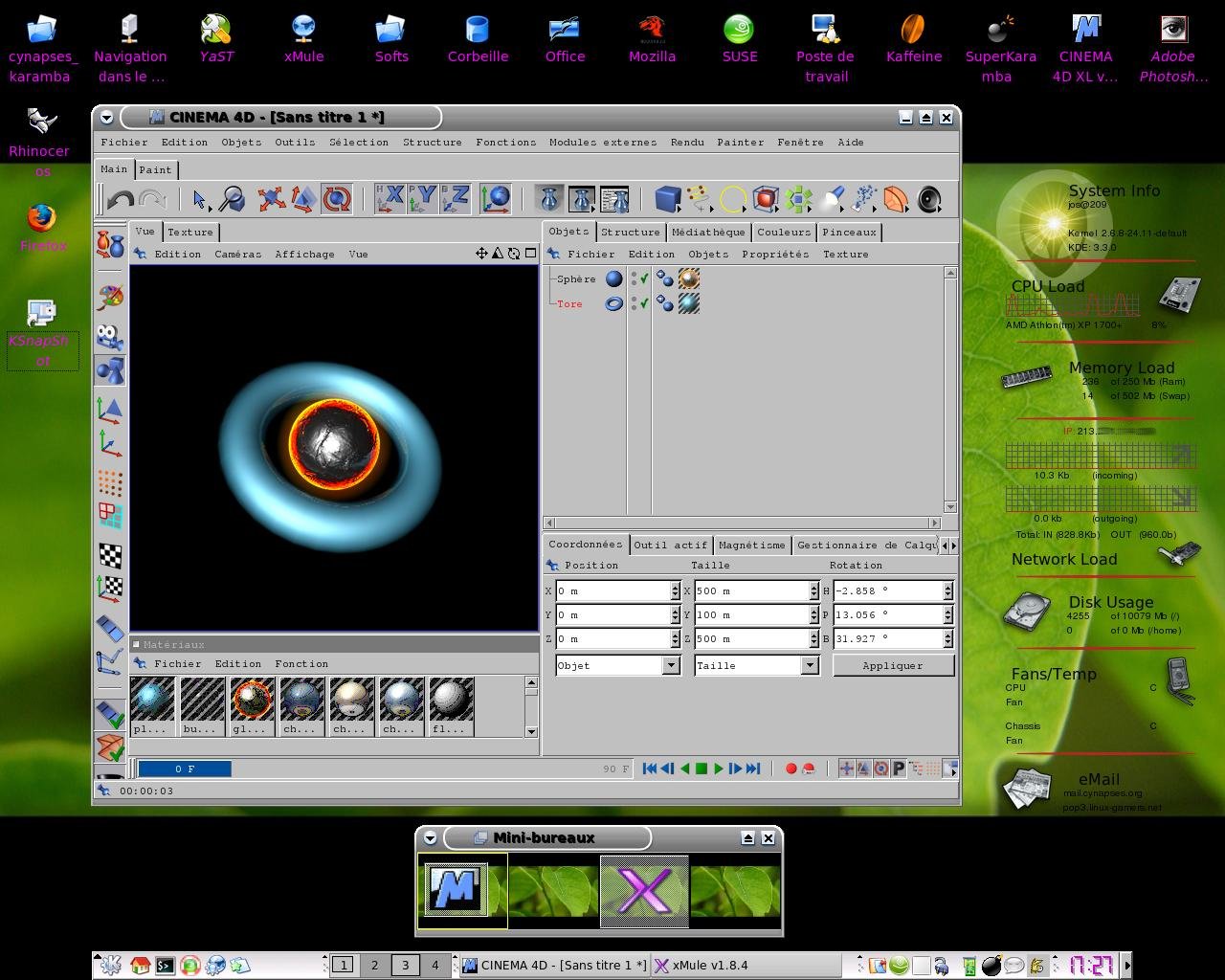
Task: Toggle the green checkmark for Tore
Action: click(644, 303)
